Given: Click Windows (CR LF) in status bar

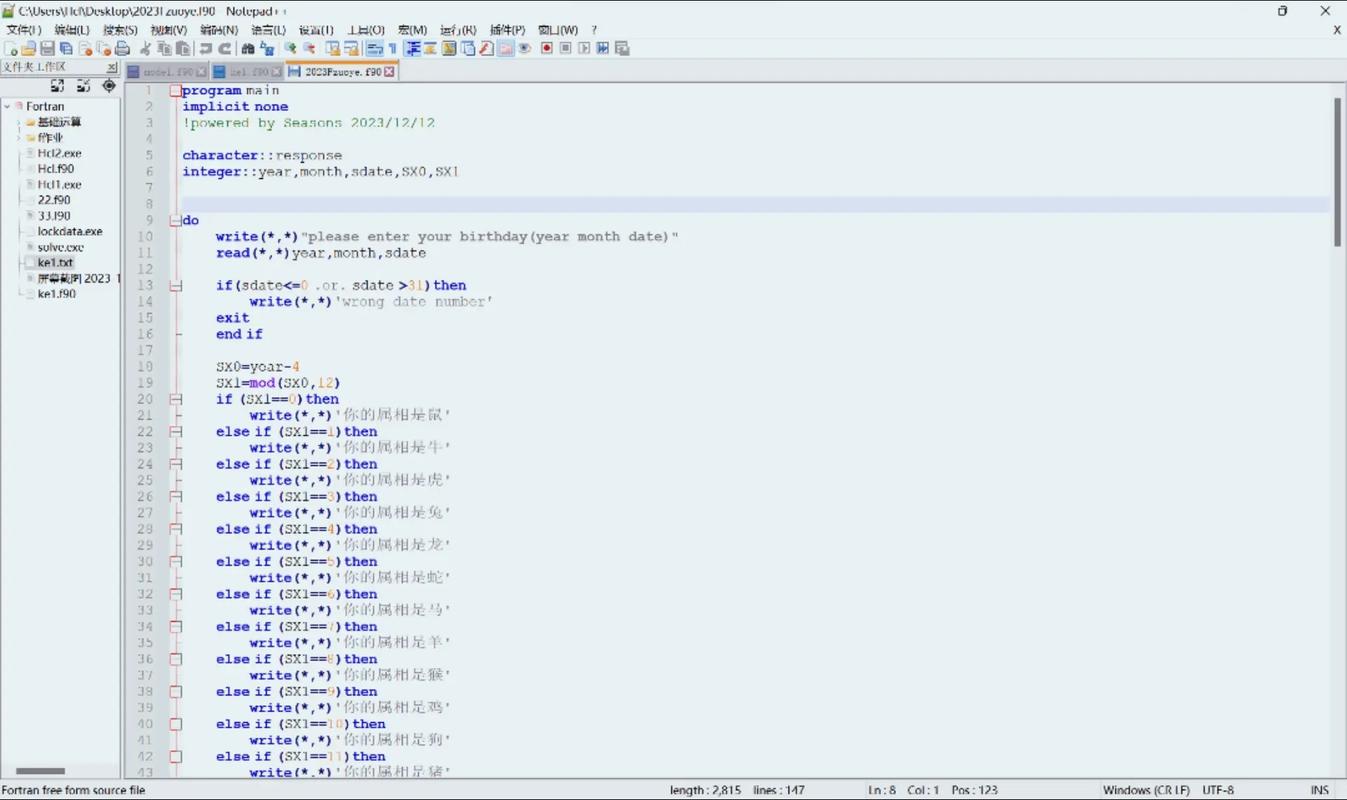Looking at the screenshot, I should [x=1146, y=790].
